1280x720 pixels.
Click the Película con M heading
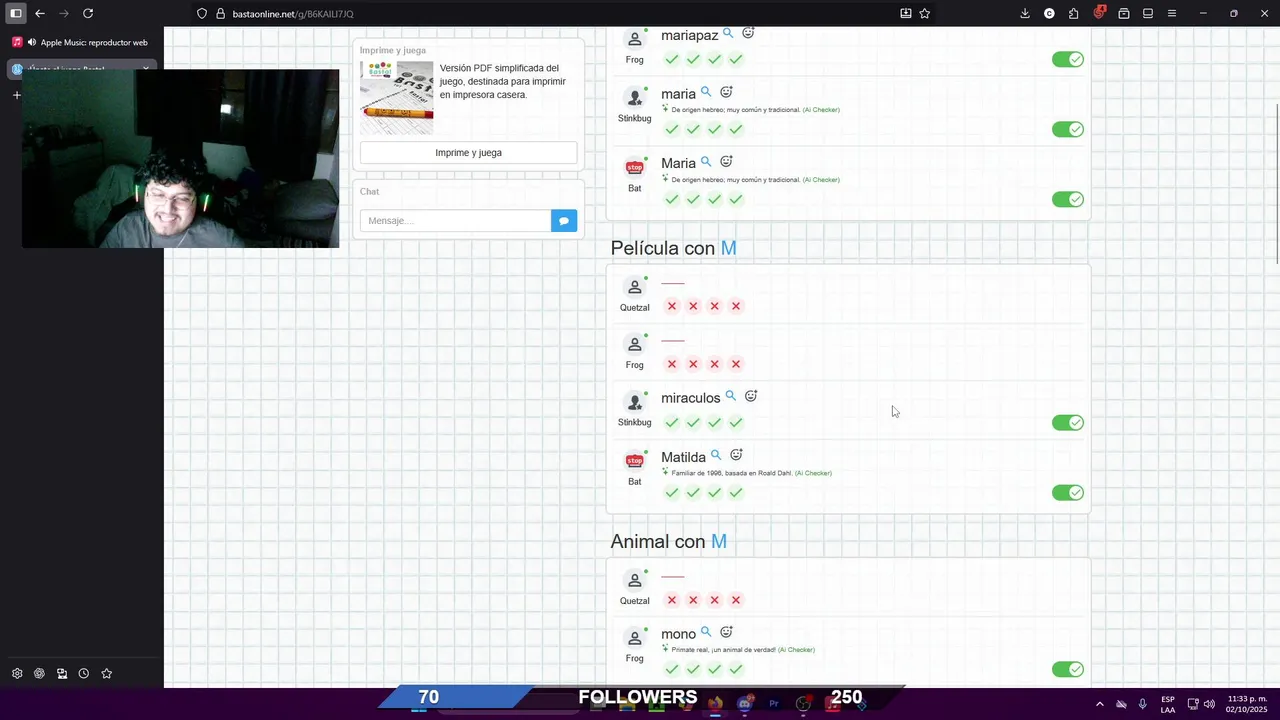[x=673, y=248]
